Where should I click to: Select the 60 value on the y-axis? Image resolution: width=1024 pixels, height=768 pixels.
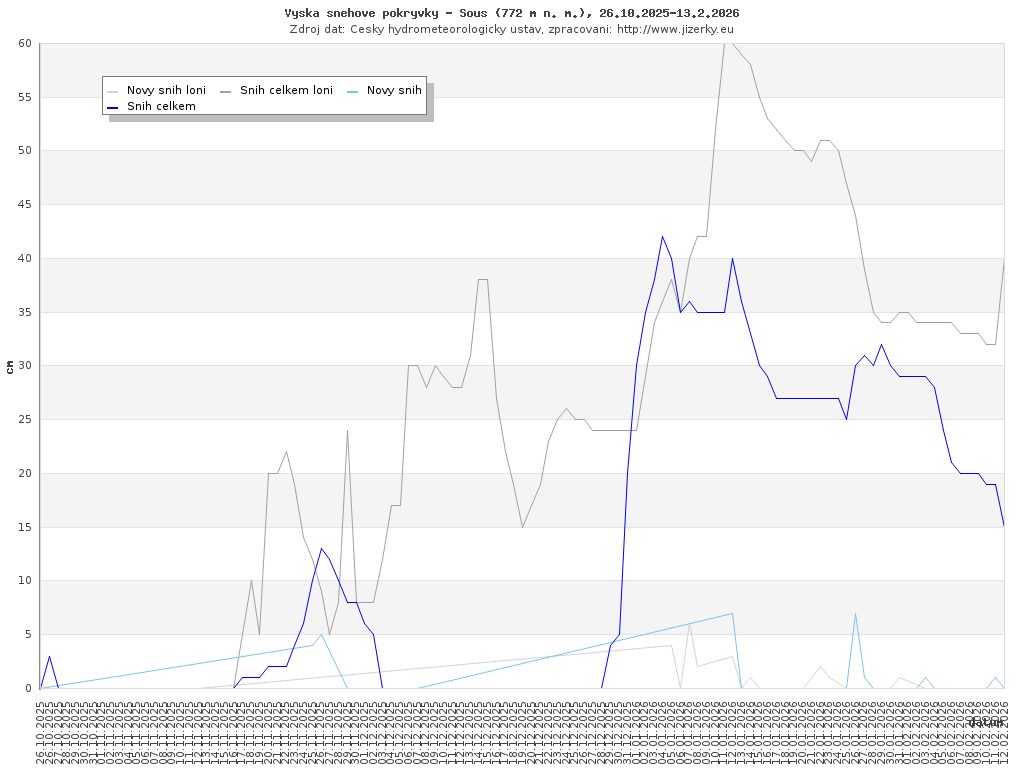coord(25,43)
